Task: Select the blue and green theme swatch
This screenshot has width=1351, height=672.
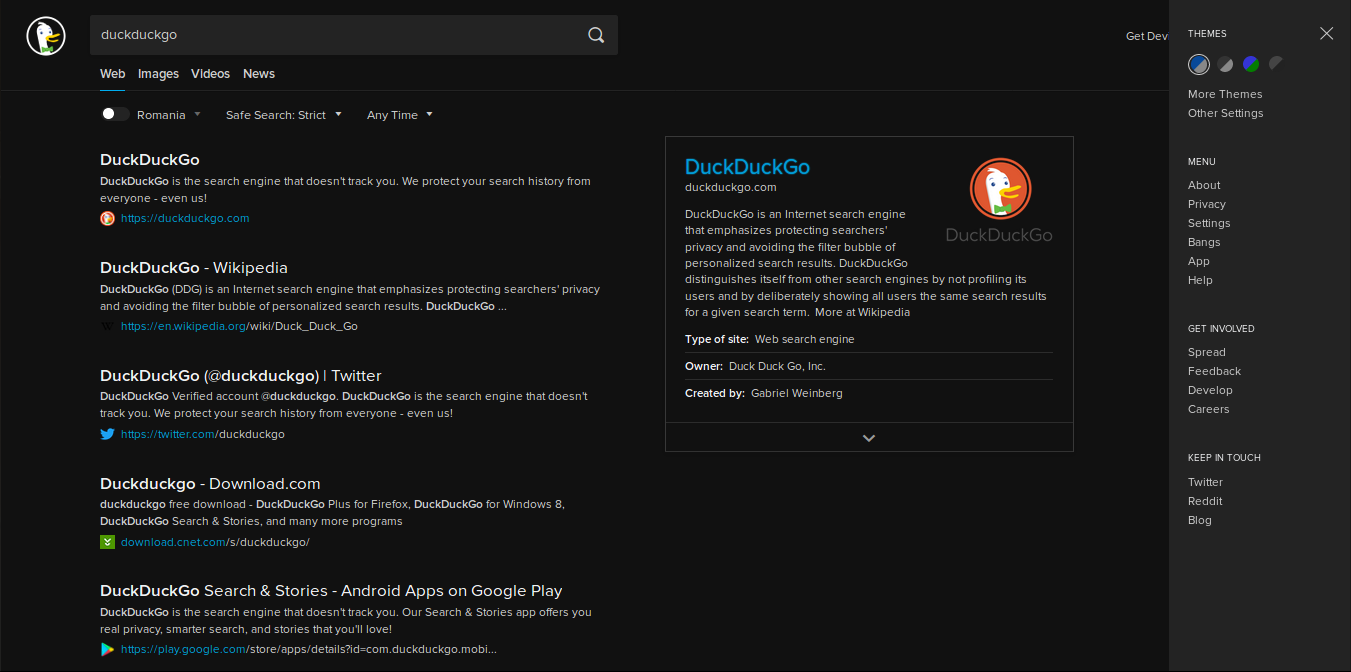Action: (x=1251, y=64)
